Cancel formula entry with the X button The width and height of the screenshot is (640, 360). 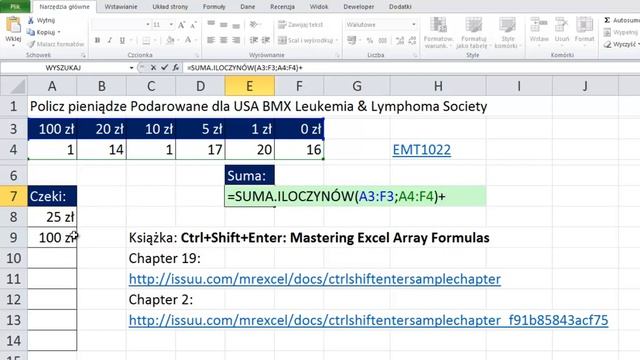pos(153,68)
